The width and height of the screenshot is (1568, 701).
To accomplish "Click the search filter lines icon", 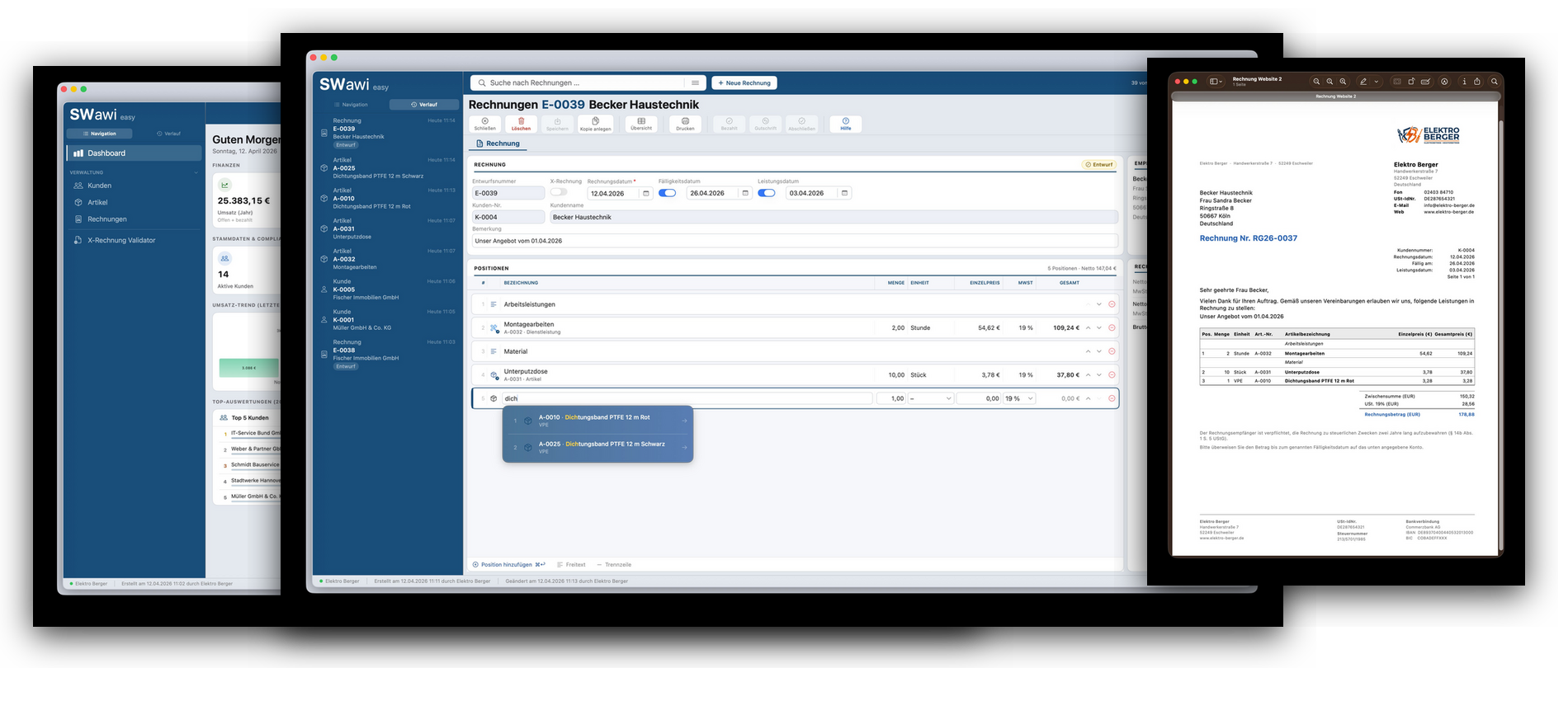I will point(695,82).
